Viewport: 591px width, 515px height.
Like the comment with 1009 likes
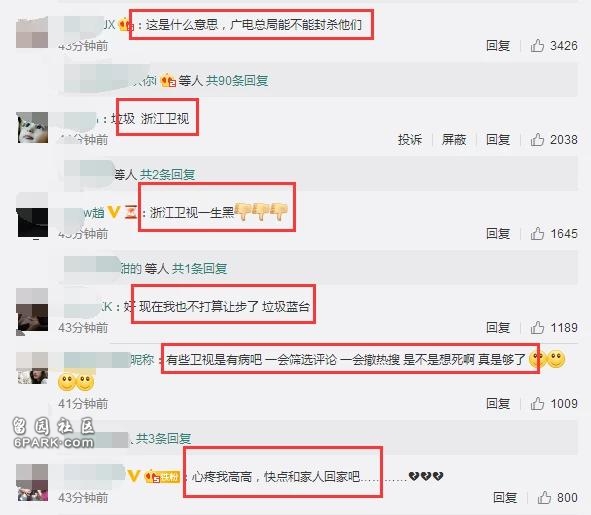[537, 404]
